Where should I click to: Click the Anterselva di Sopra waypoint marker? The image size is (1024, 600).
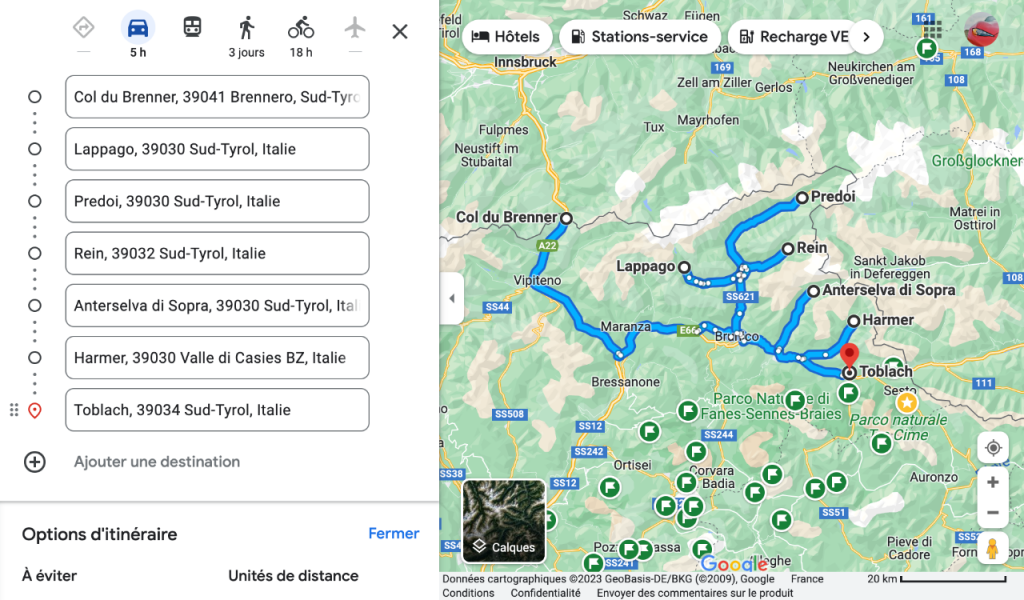click(813, 291)
